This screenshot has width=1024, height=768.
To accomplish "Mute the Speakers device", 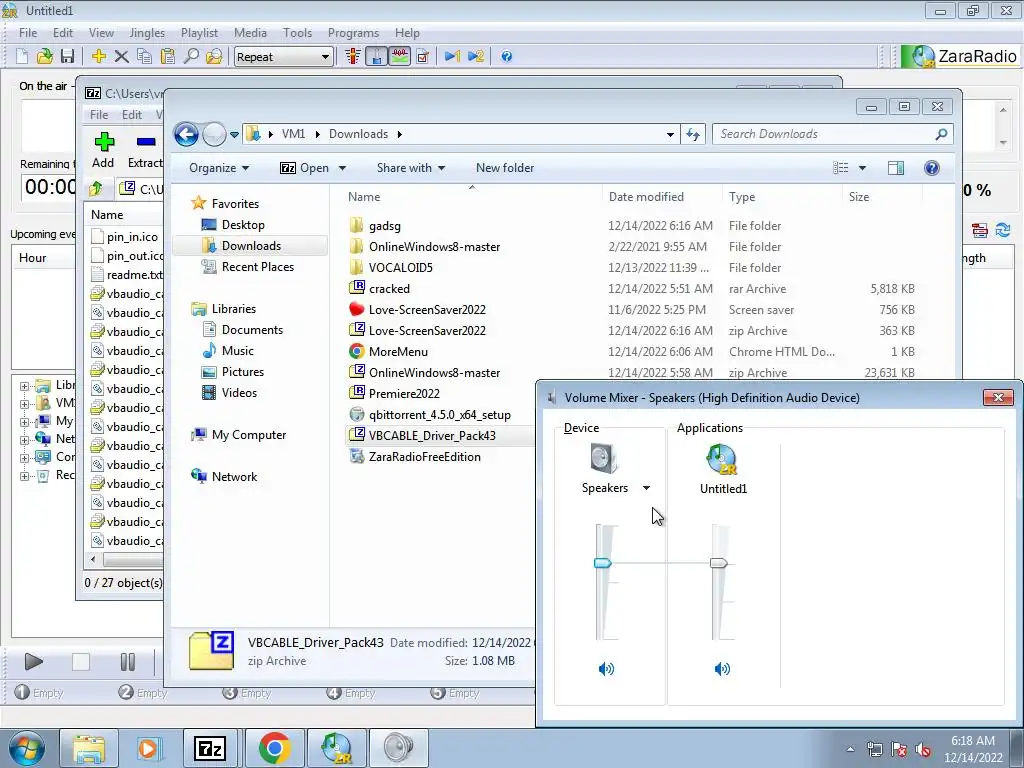I will [606, 669].
